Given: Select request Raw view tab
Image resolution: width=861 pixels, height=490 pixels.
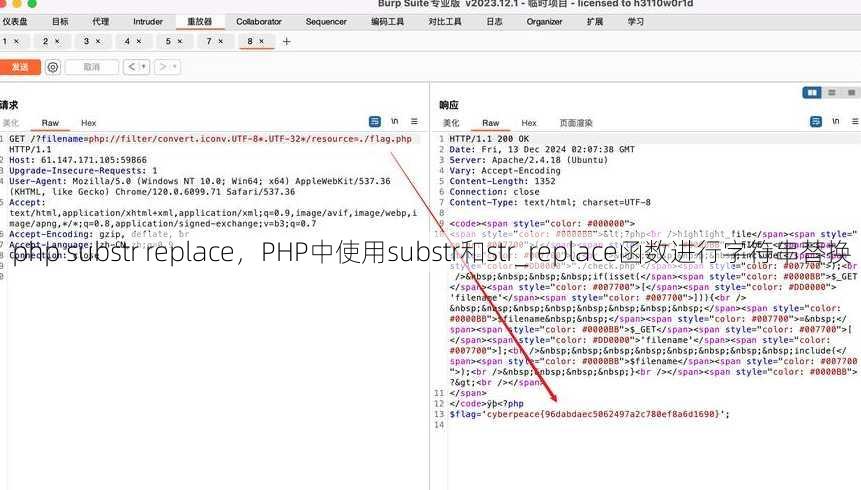Looking at the screenshot, I should (x=50, y=122).
